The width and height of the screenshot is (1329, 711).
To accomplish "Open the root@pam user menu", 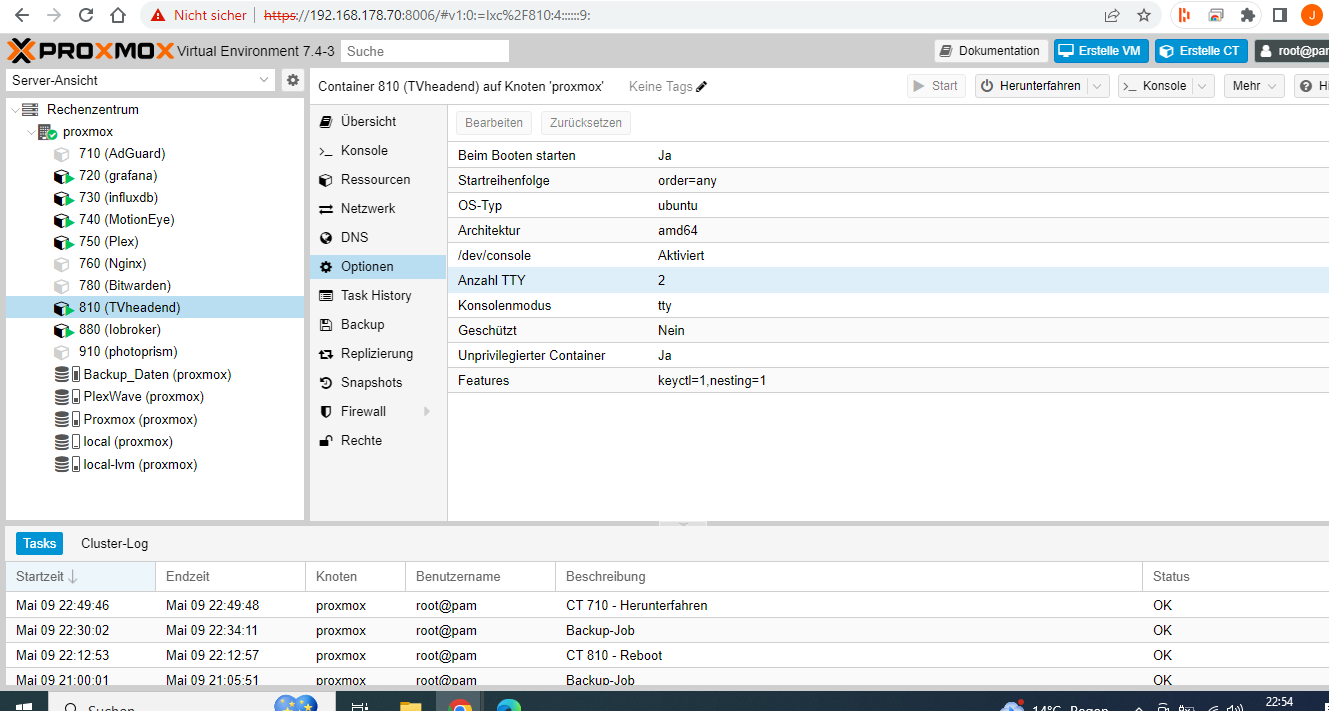I will coord(1292,51).
